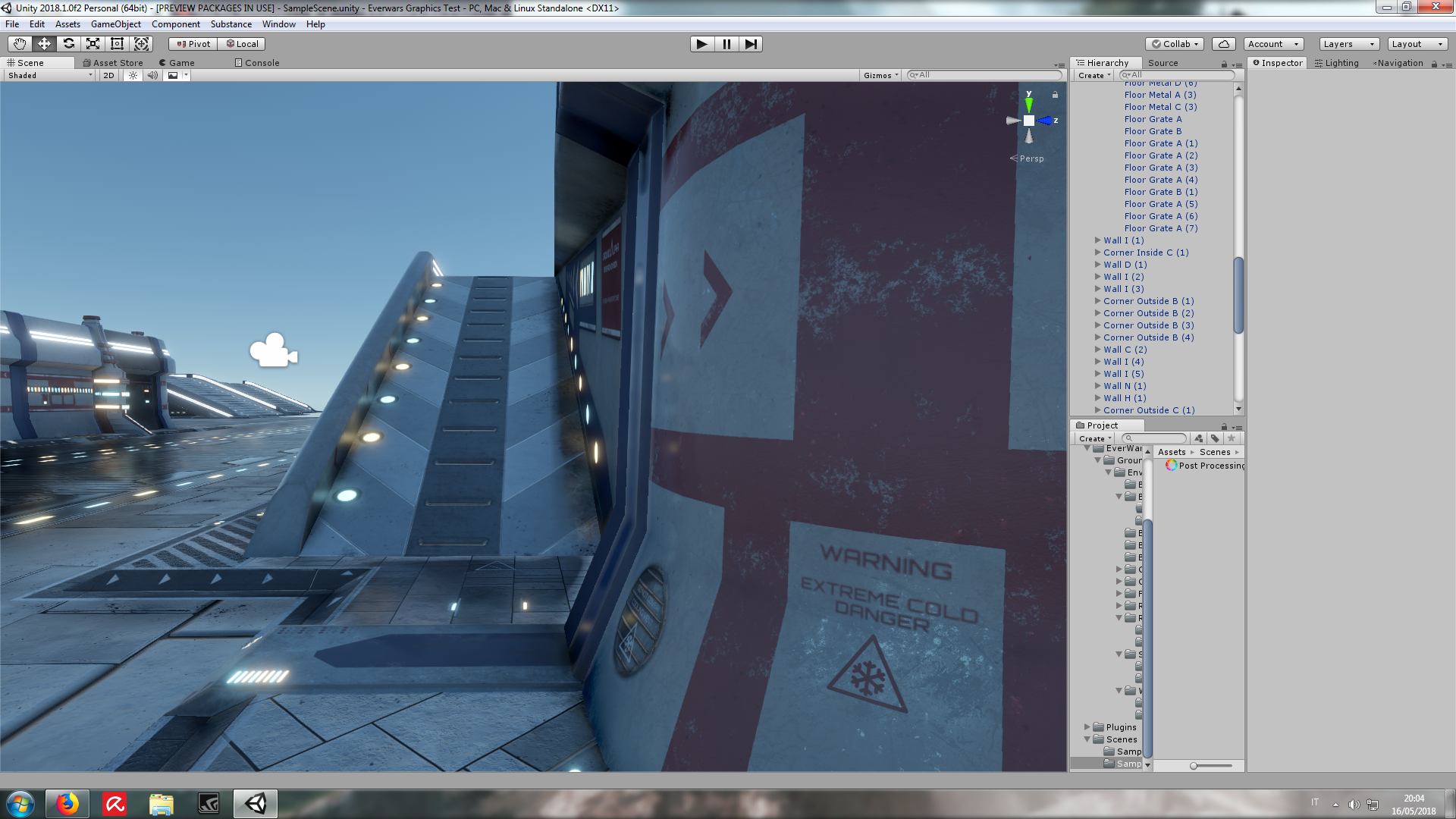The width and height of the screenshot is (1456, 819).
Task: Toggle 2D scene view mode
Action: (108, 75)
